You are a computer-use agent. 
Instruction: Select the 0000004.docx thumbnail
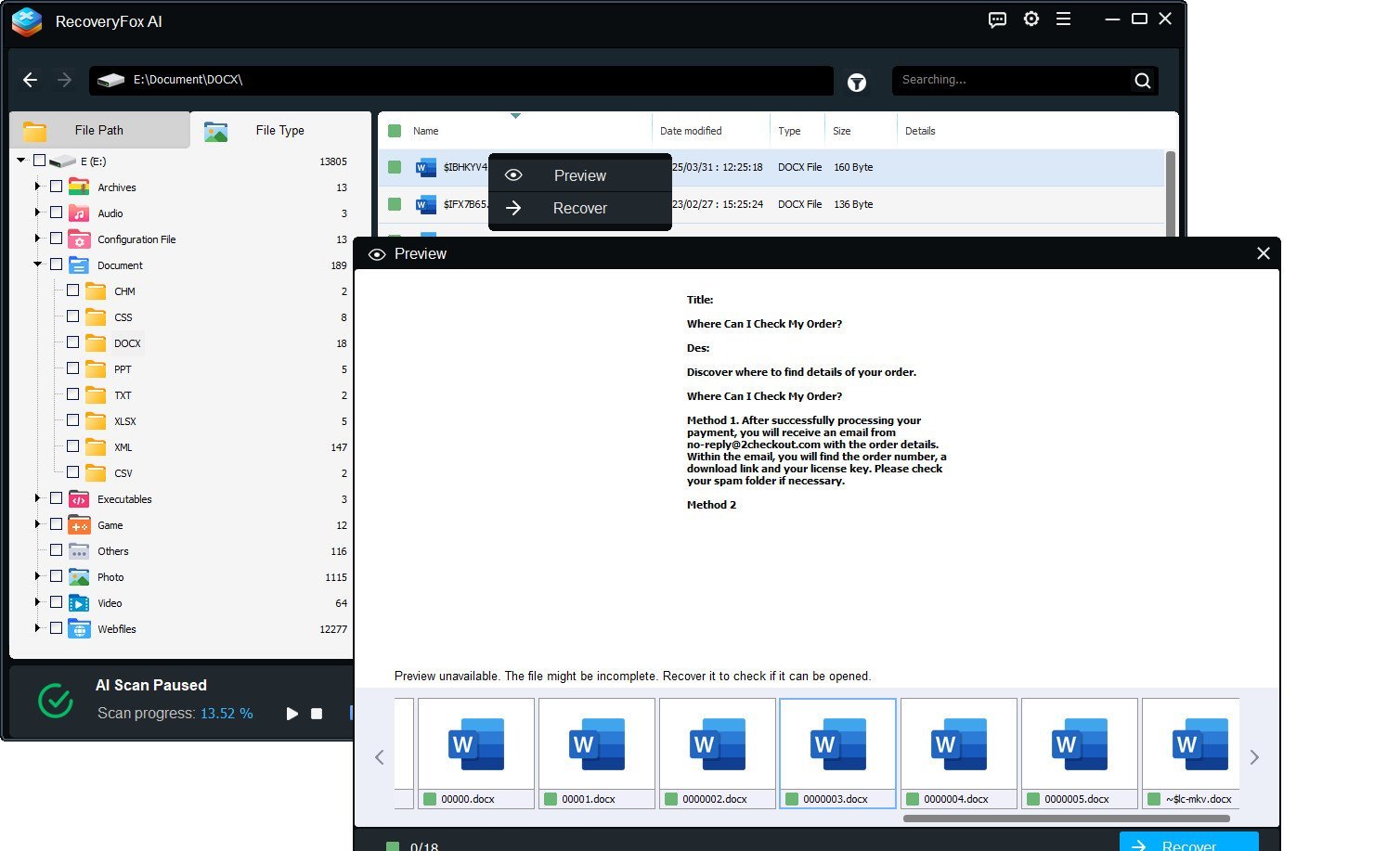958,753
